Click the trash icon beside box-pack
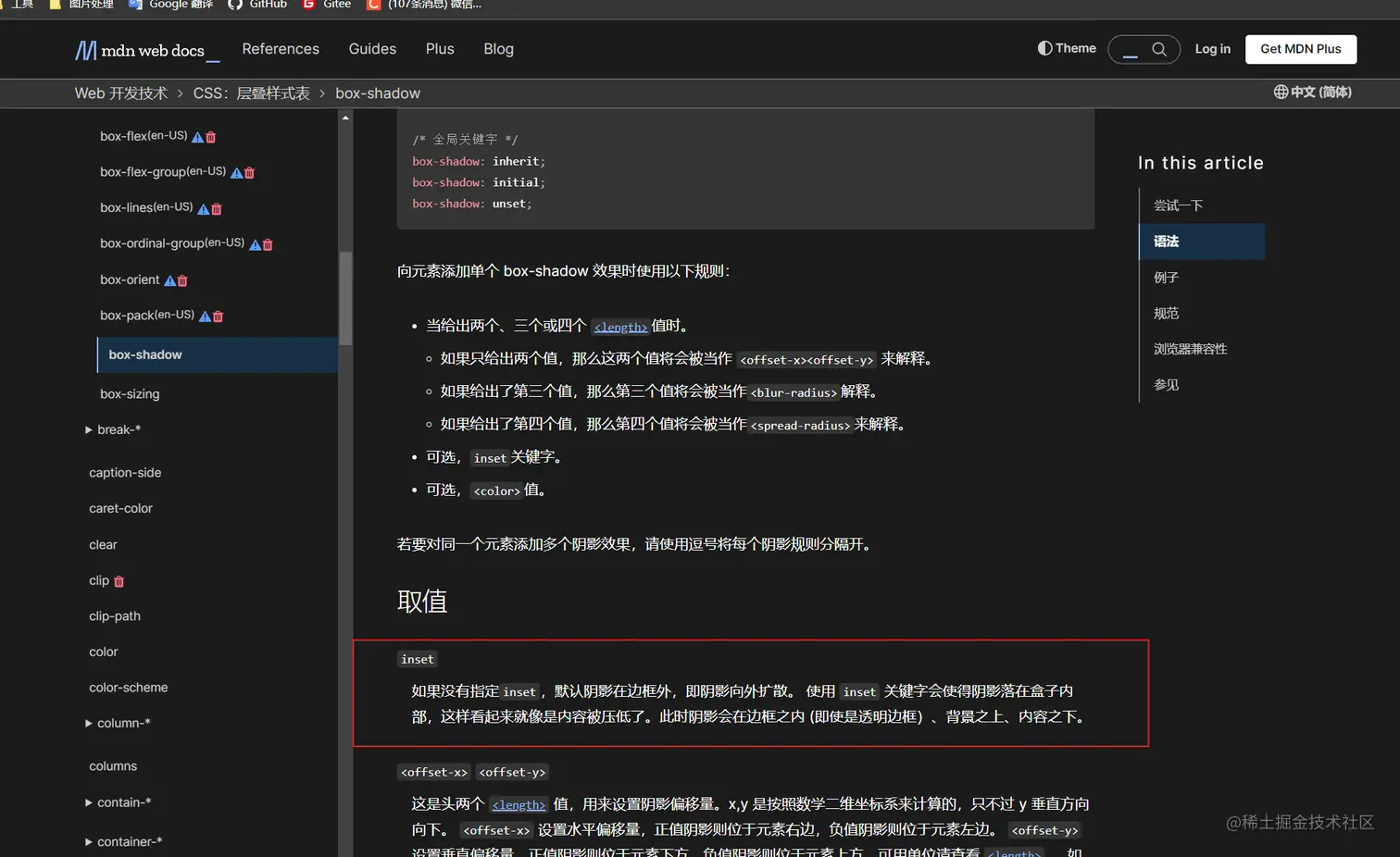Screen dimensions: 1400x857 (219, 317)
